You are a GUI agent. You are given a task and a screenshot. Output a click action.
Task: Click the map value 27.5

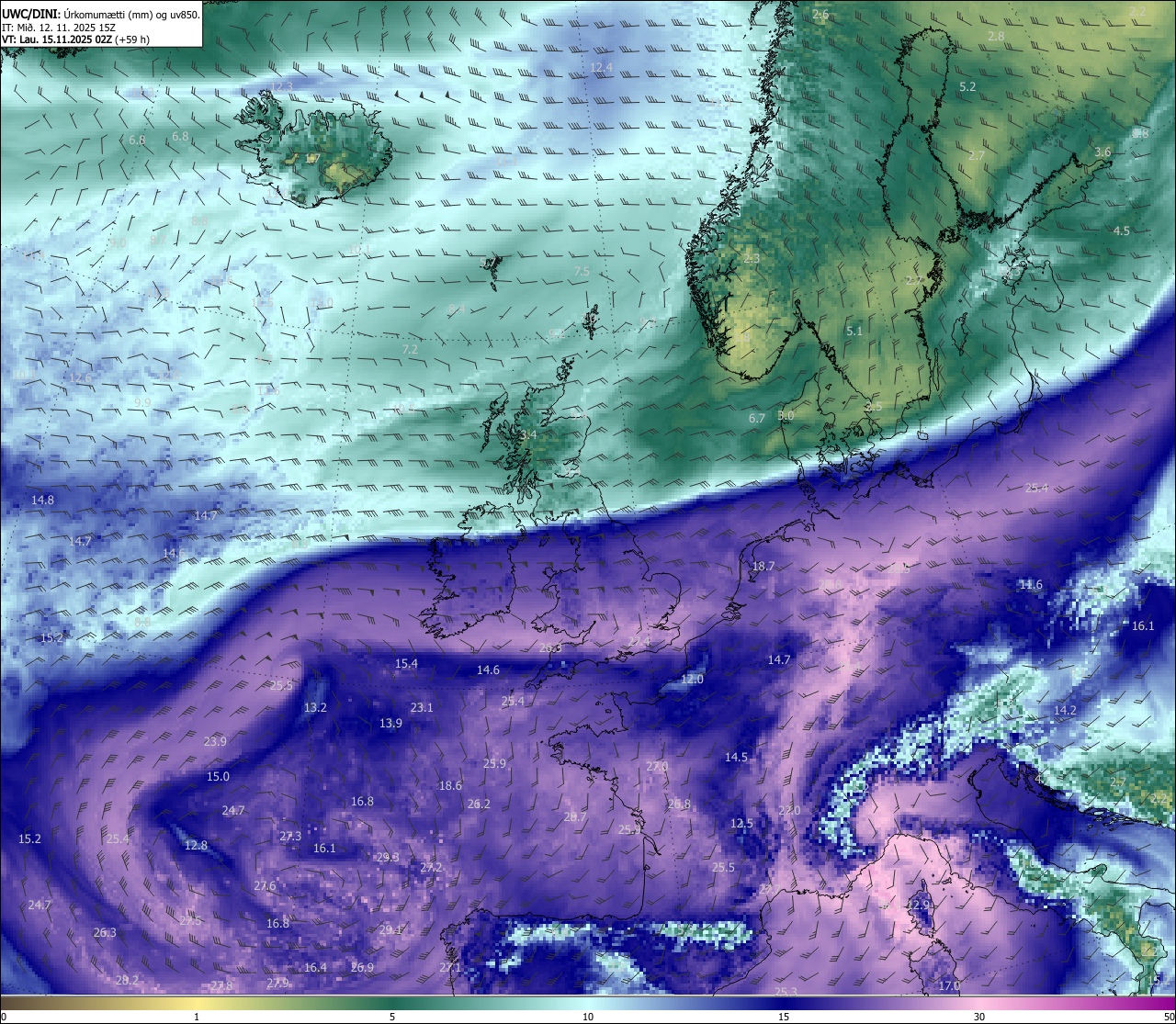click(x=190, y=919)
